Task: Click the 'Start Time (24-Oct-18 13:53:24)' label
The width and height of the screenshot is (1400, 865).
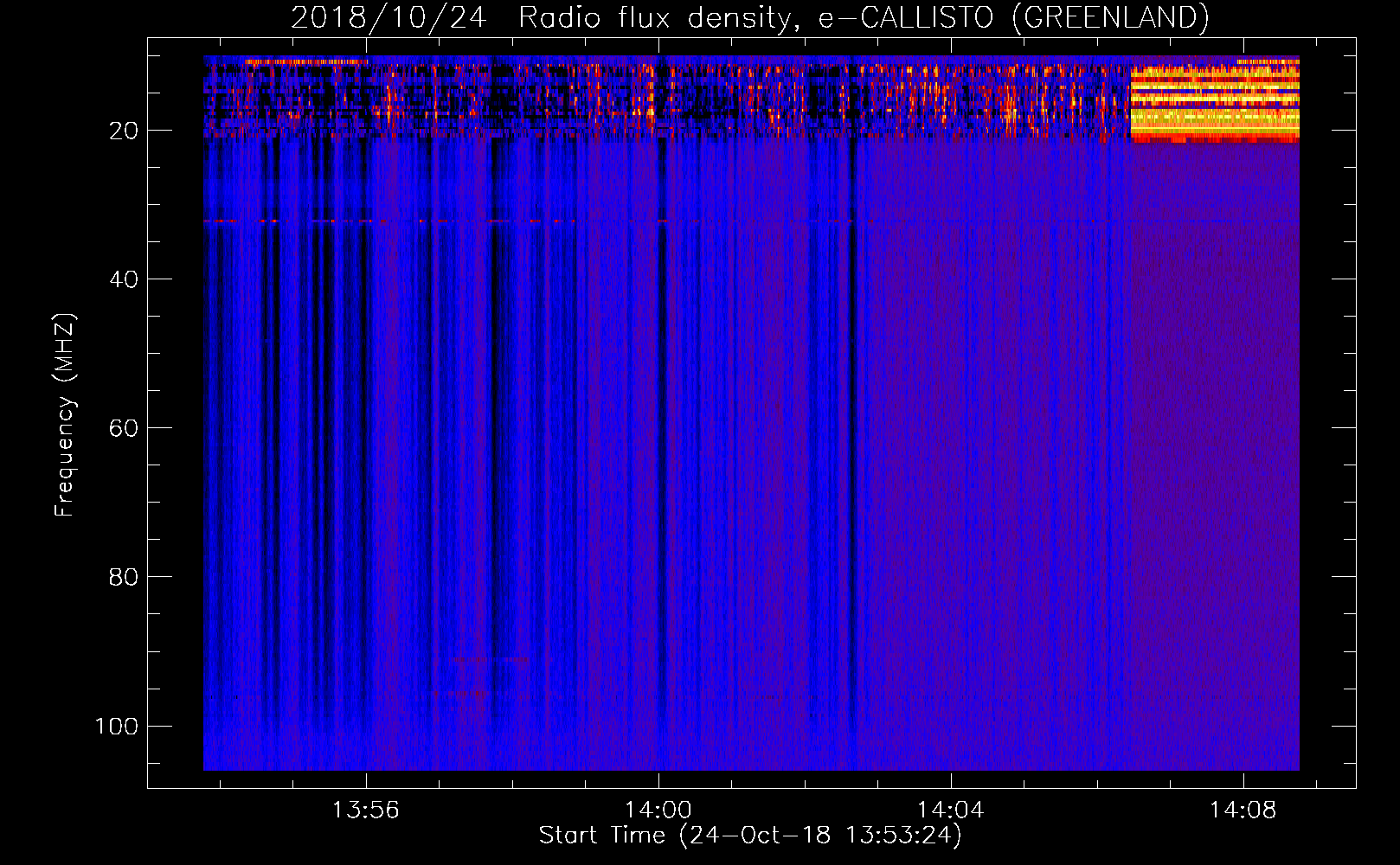Action: (x=750, y=836)
